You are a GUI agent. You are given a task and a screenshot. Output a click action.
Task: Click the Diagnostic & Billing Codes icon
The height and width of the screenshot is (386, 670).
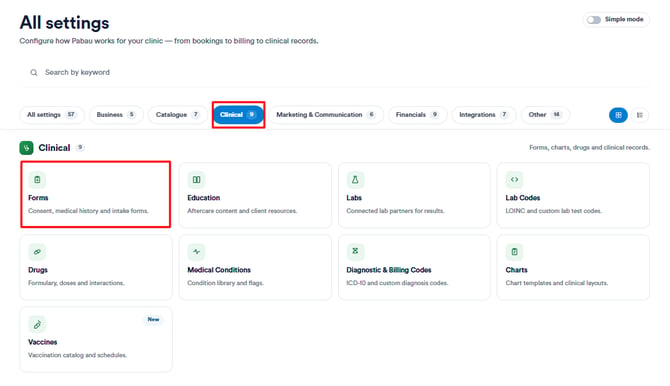[355, 252]
